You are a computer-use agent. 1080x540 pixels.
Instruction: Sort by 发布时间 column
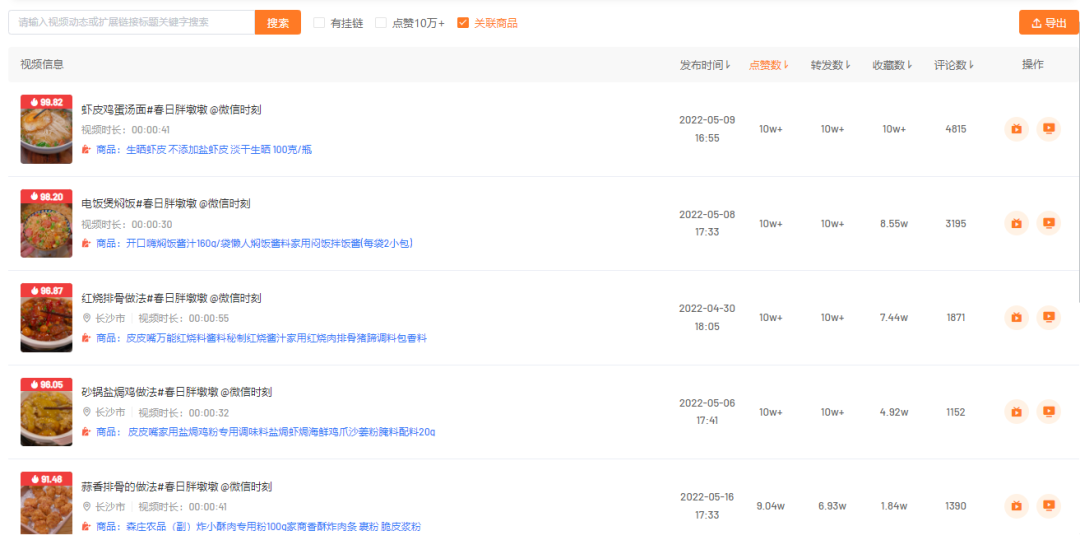(705, 65)
